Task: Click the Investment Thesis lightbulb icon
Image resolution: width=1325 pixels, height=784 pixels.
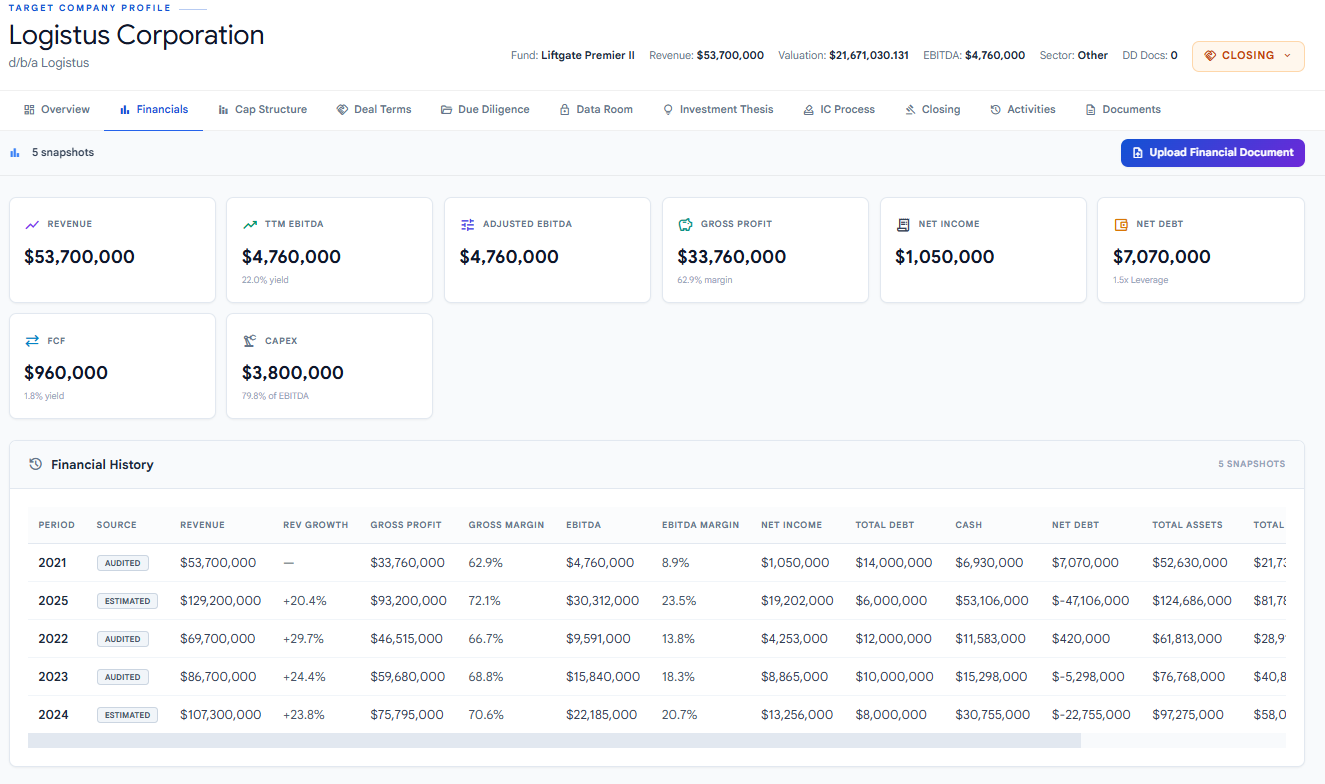Action: [668, 110]
